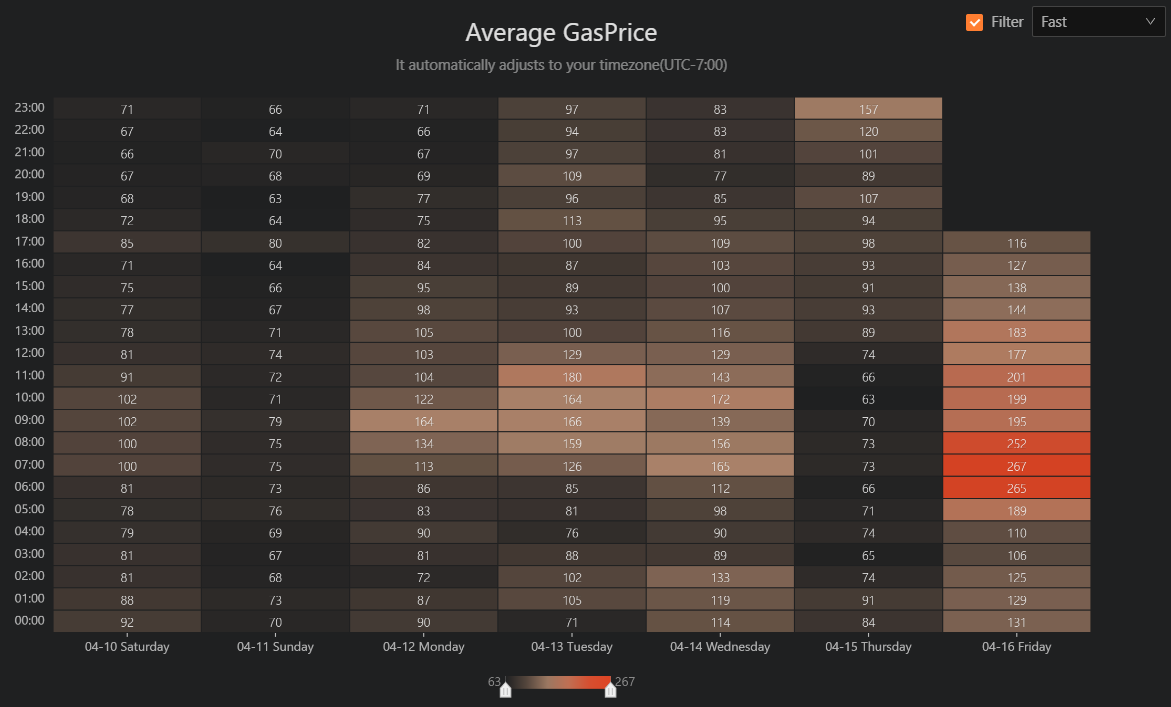Click the right handle of the color range slider
Viewport: 1171px width, 707px height.
coord(610,689)
